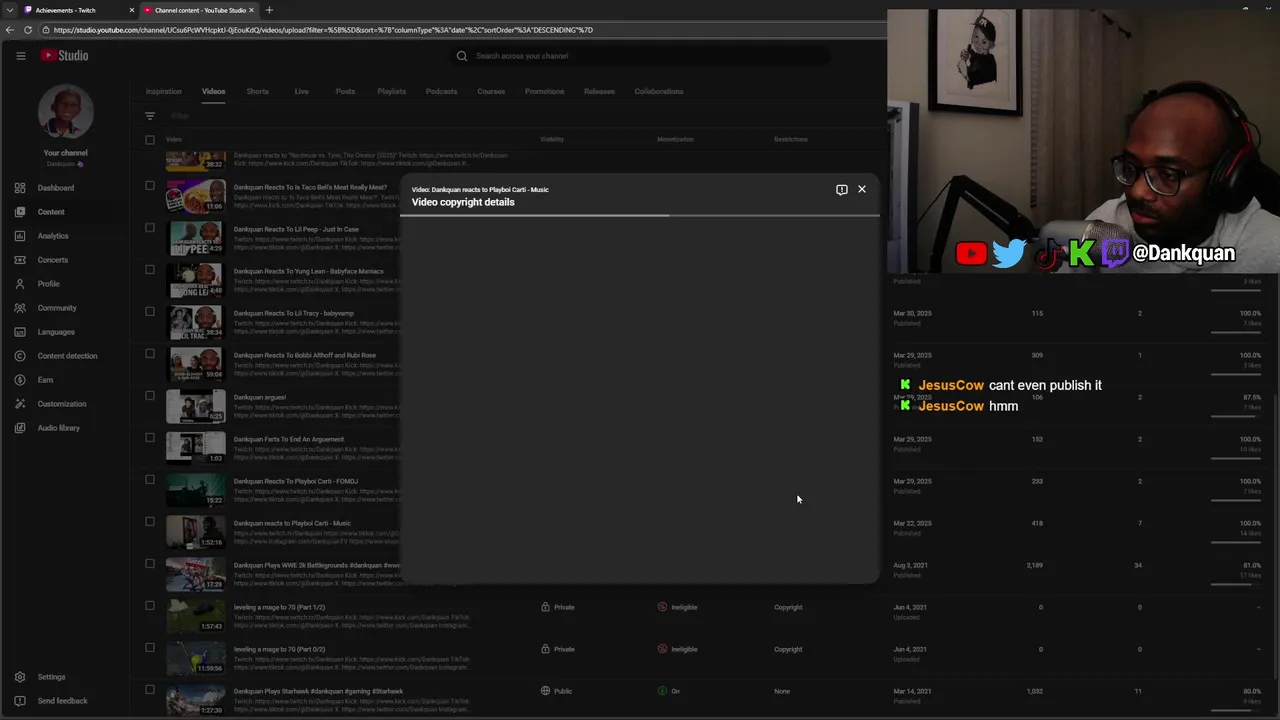Click the filter icon above video list
The height and width of the screenshot is (720, 1280).
(x=150, y=116)
